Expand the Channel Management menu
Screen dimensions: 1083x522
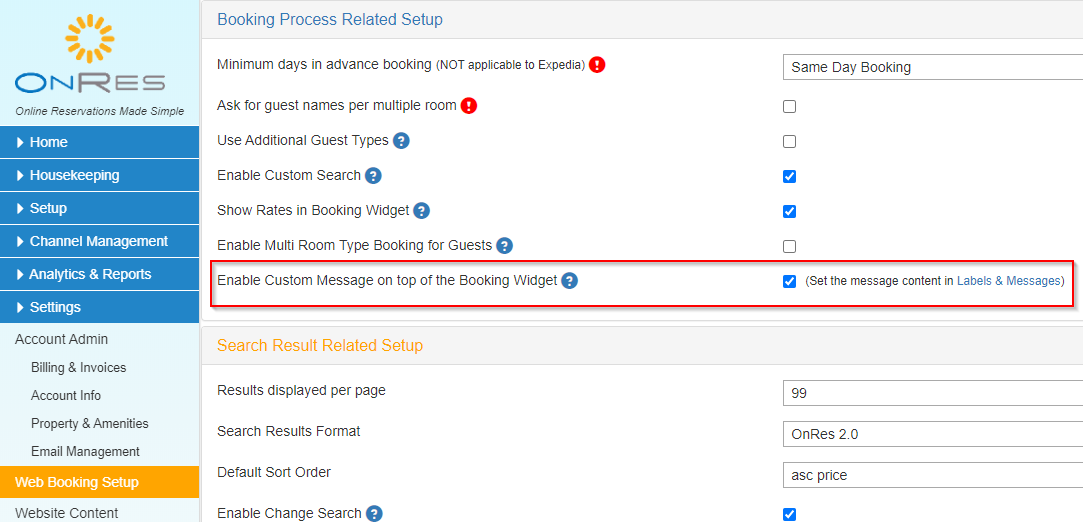tap(99, 241)
